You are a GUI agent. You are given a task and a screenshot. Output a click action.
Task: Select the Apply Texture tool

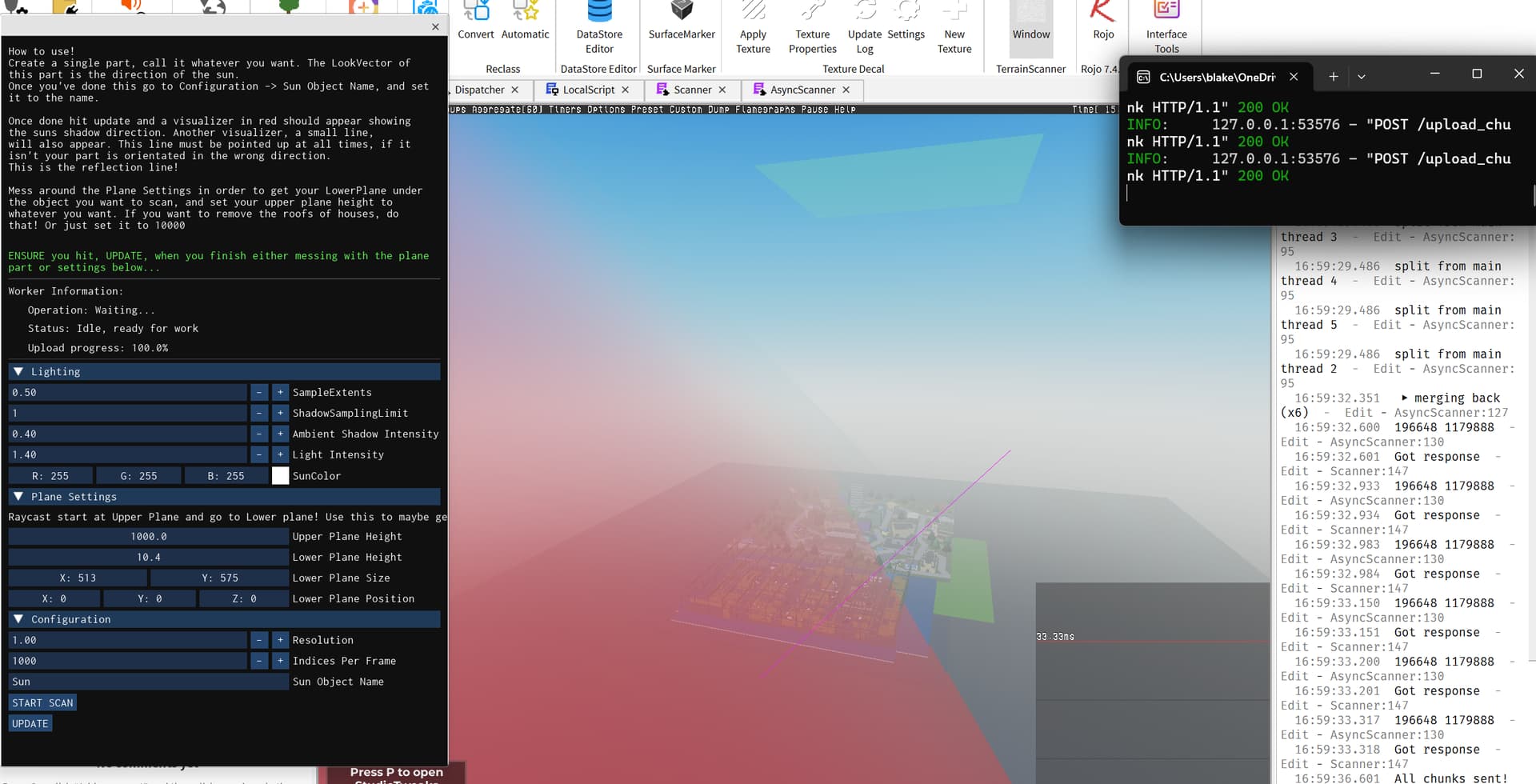point(753,27)
